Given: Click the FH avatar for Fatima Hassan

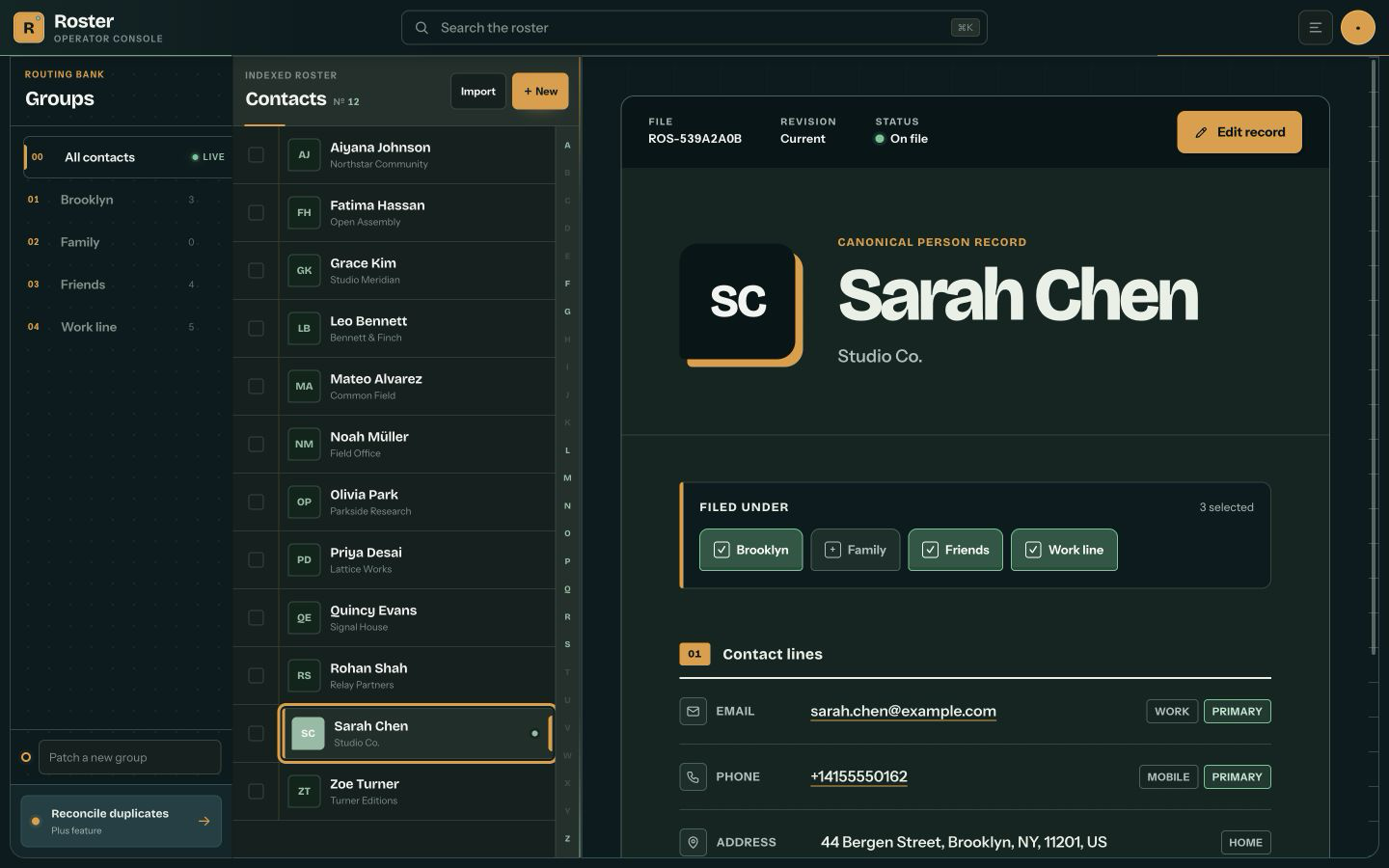Looking at the screenshot, I should click(304, 213).
